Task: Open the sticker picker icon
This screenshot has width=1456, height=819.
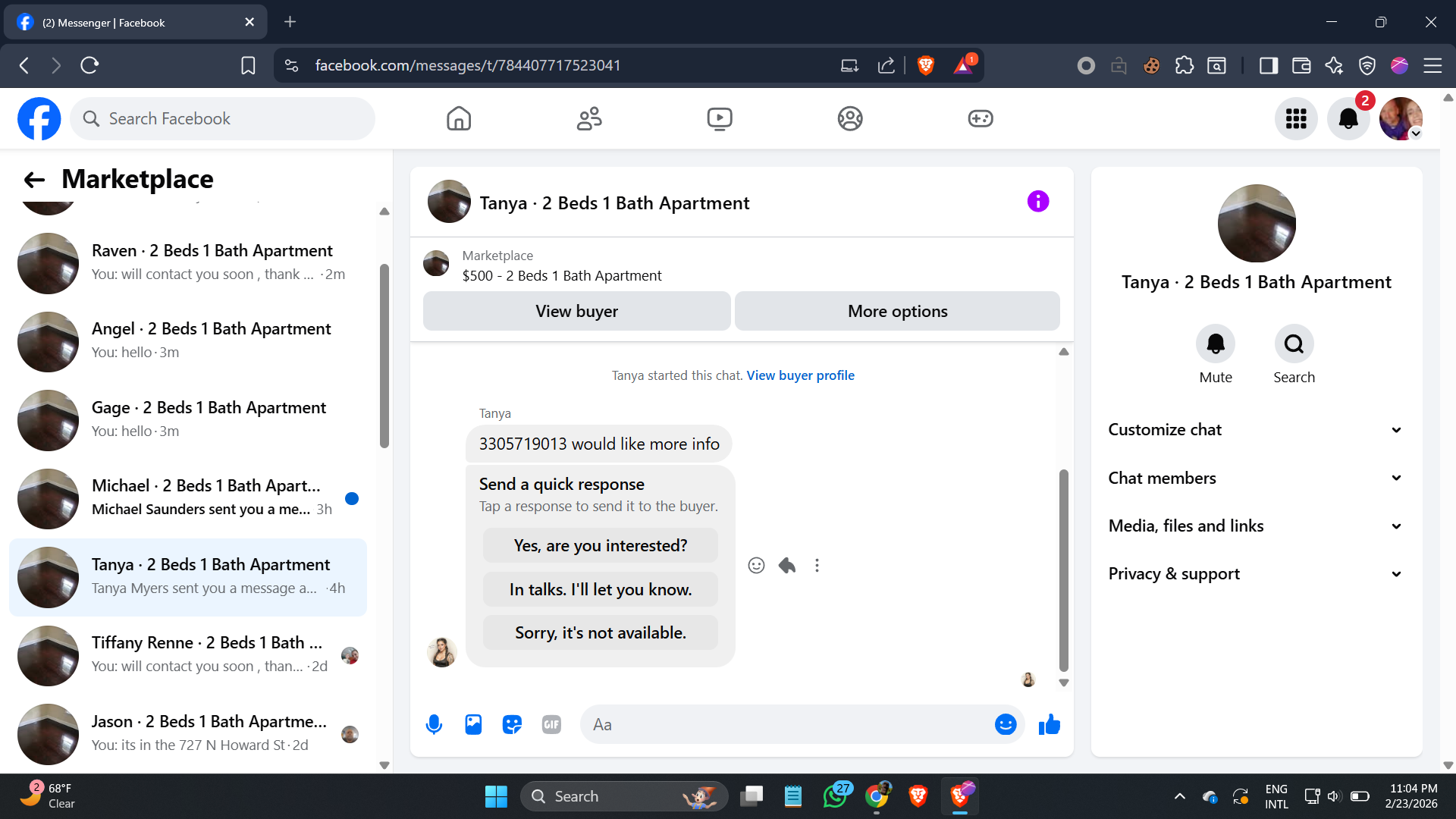Action: pos(513,725)
